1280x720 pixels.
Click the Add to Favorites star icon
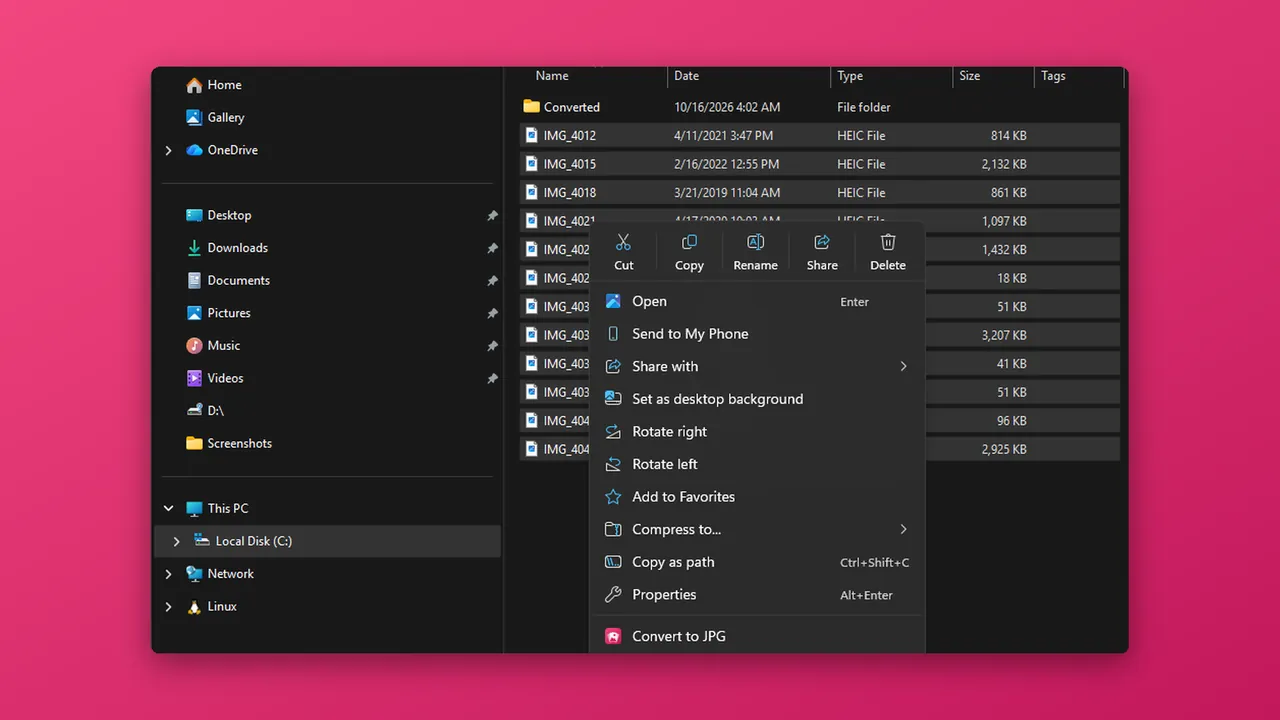(x=613, y=496)
